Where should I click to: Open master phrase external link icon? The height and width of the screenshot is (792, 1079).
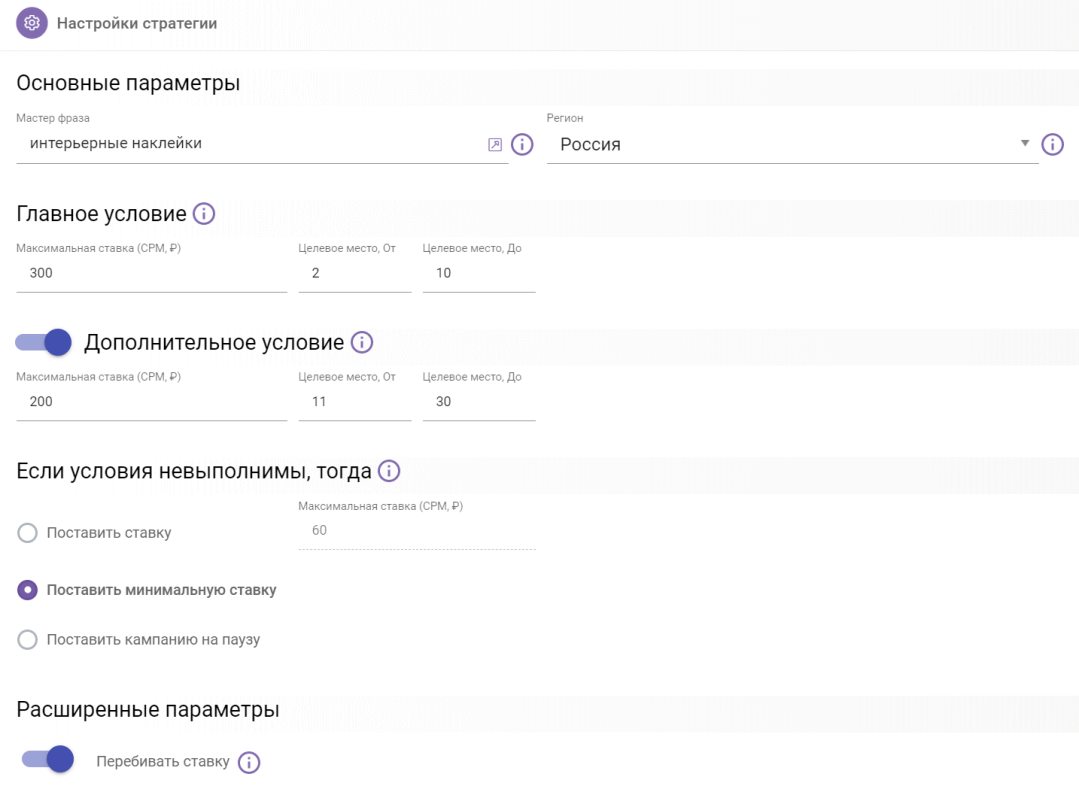[x=495, y=145]
